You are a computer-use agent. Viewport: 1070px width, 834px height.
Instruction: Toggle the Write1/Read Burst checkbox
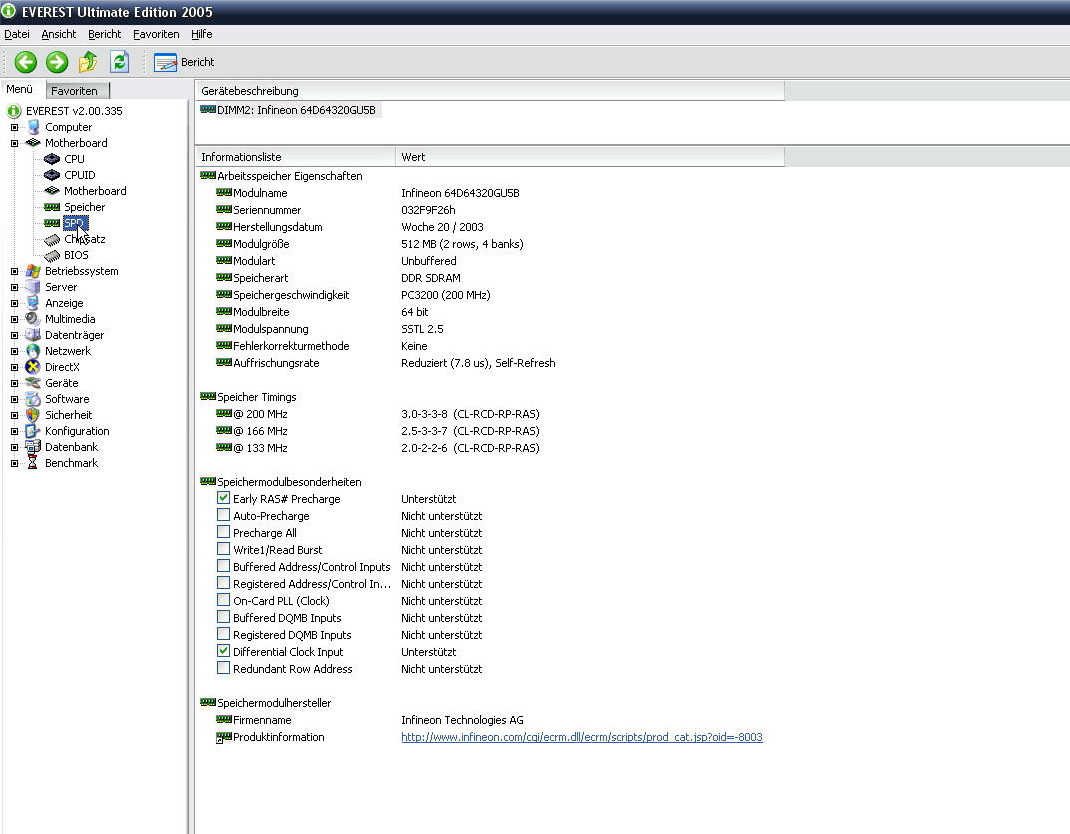(223, 549)
